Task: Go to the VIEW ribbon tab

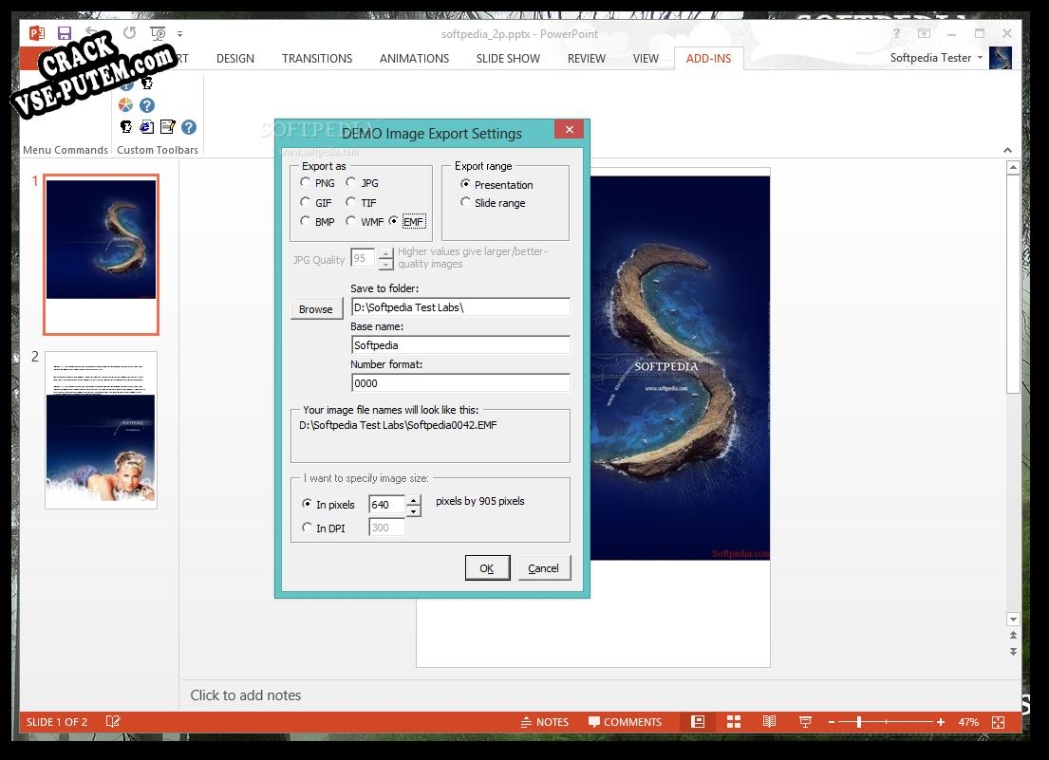Action: (x=646, y=59)
